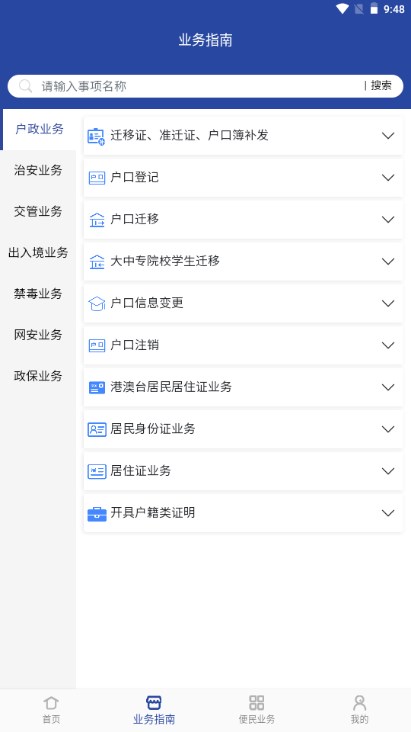Tap the magnifier icon in the search bar

[25, 86]
